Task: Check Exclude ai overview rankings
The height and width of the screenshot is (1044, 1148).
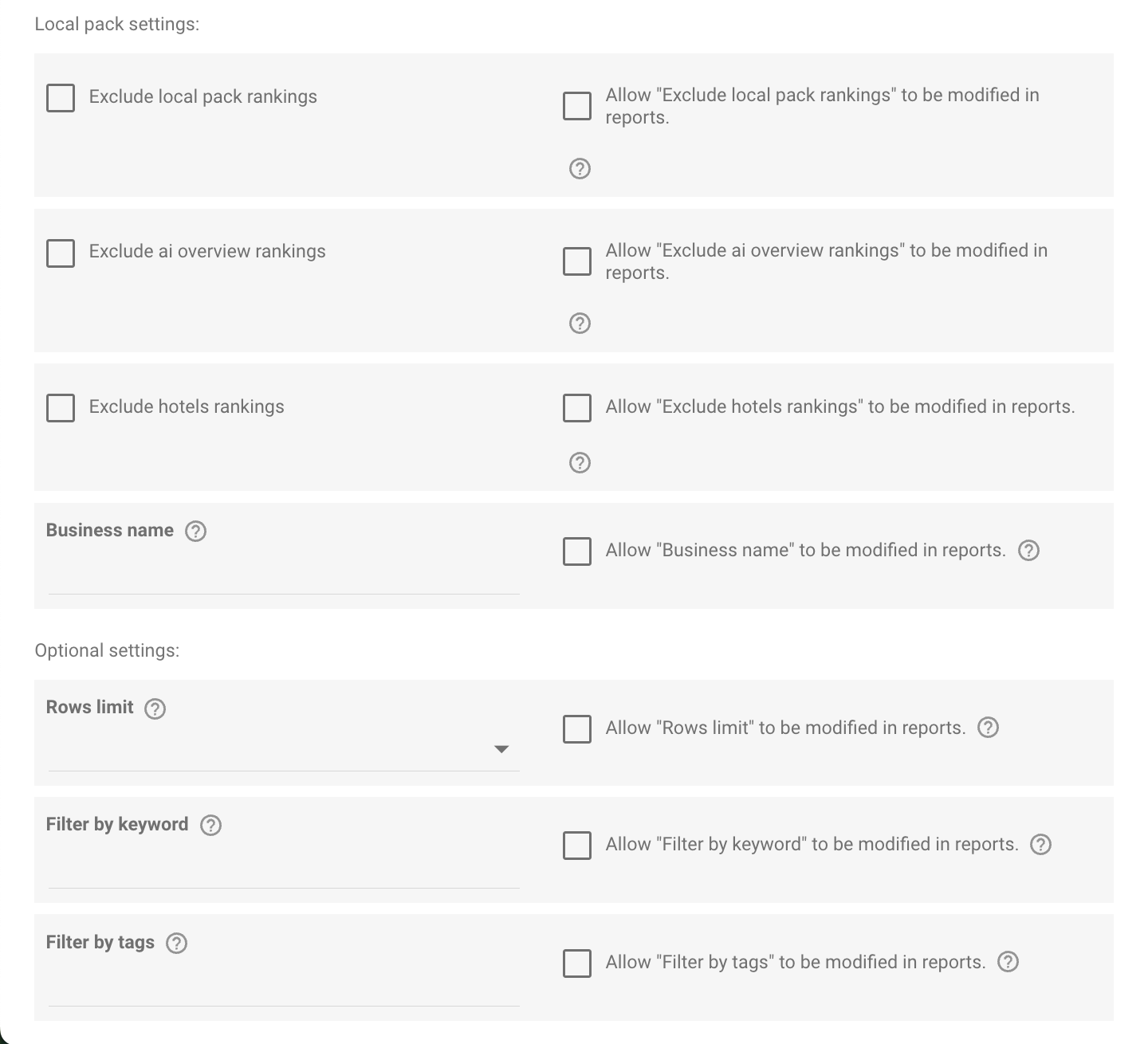Action: (60, 253)
